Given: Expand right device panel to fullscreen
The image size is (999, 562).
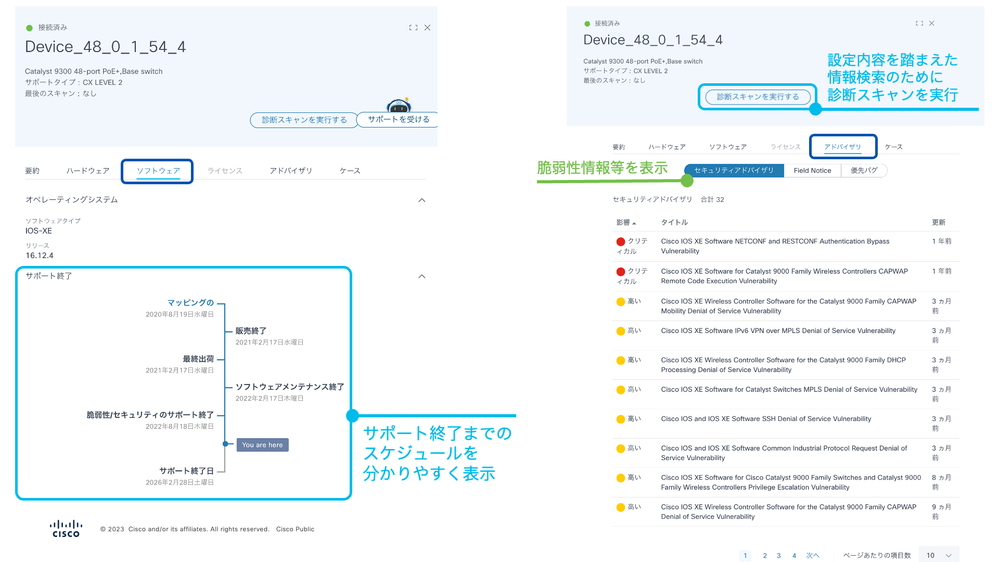Looking at the screenshot, I should [x=919, y=23].
